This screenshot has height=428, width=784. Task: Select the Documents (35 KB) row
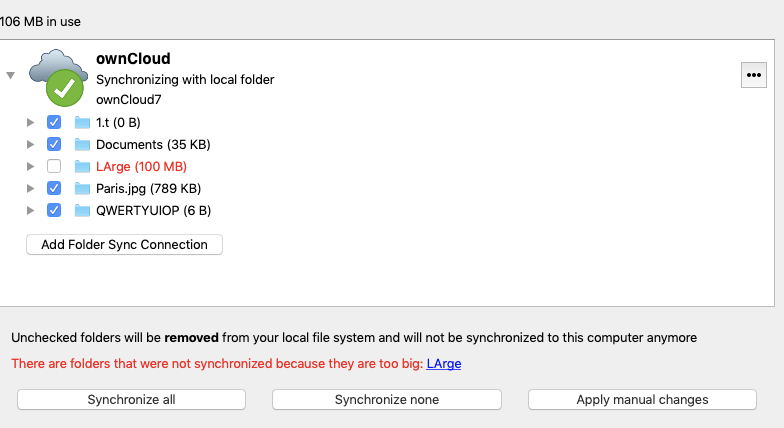[x=154, y=144]
